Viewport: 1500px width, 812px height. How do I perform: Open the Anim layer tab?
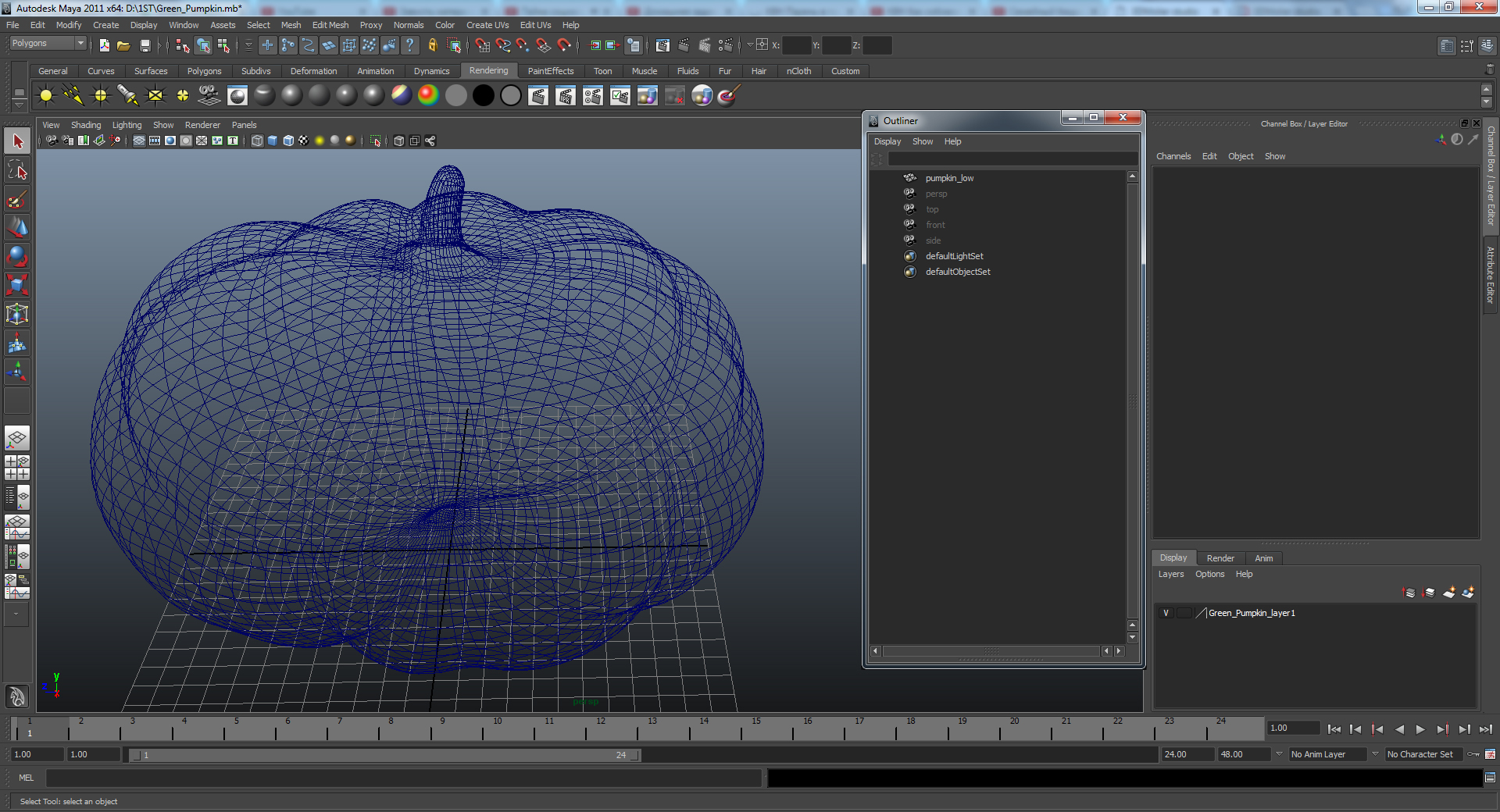(x=1264, y=558)
